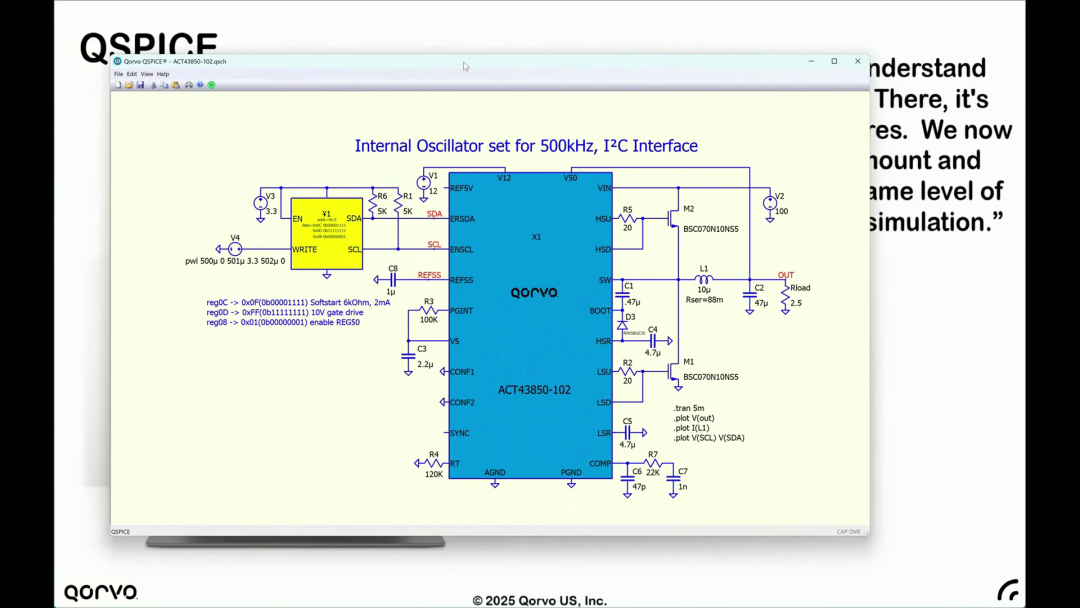Select the D3 diode symbol
Image resolution: width=1080 pixels, height=608 pixels.
click(x=623, y=325)
